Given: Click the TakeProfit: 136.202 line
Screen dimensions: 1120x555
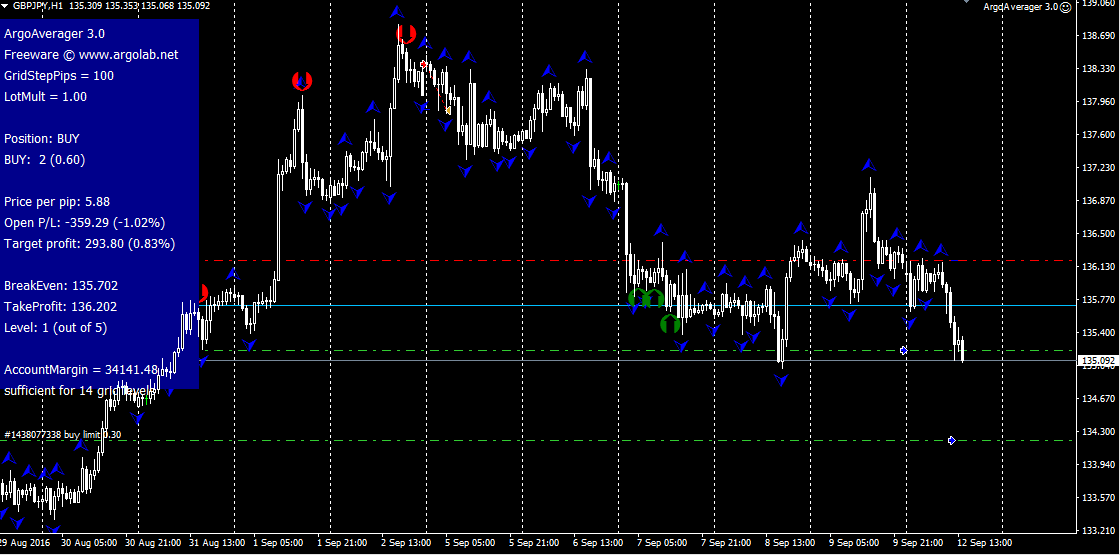Looking at the screenshot, I should coord(61,306).
